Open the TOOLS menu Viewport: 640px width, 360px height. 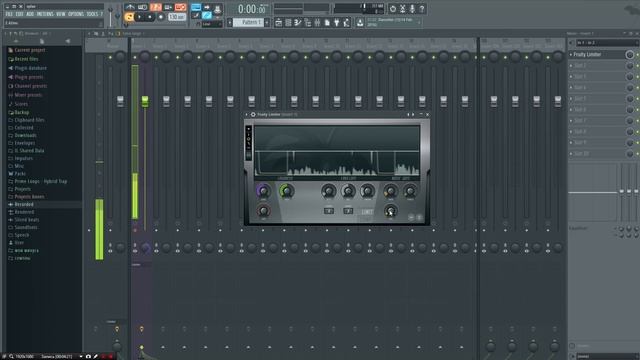[x=92, y=14]
